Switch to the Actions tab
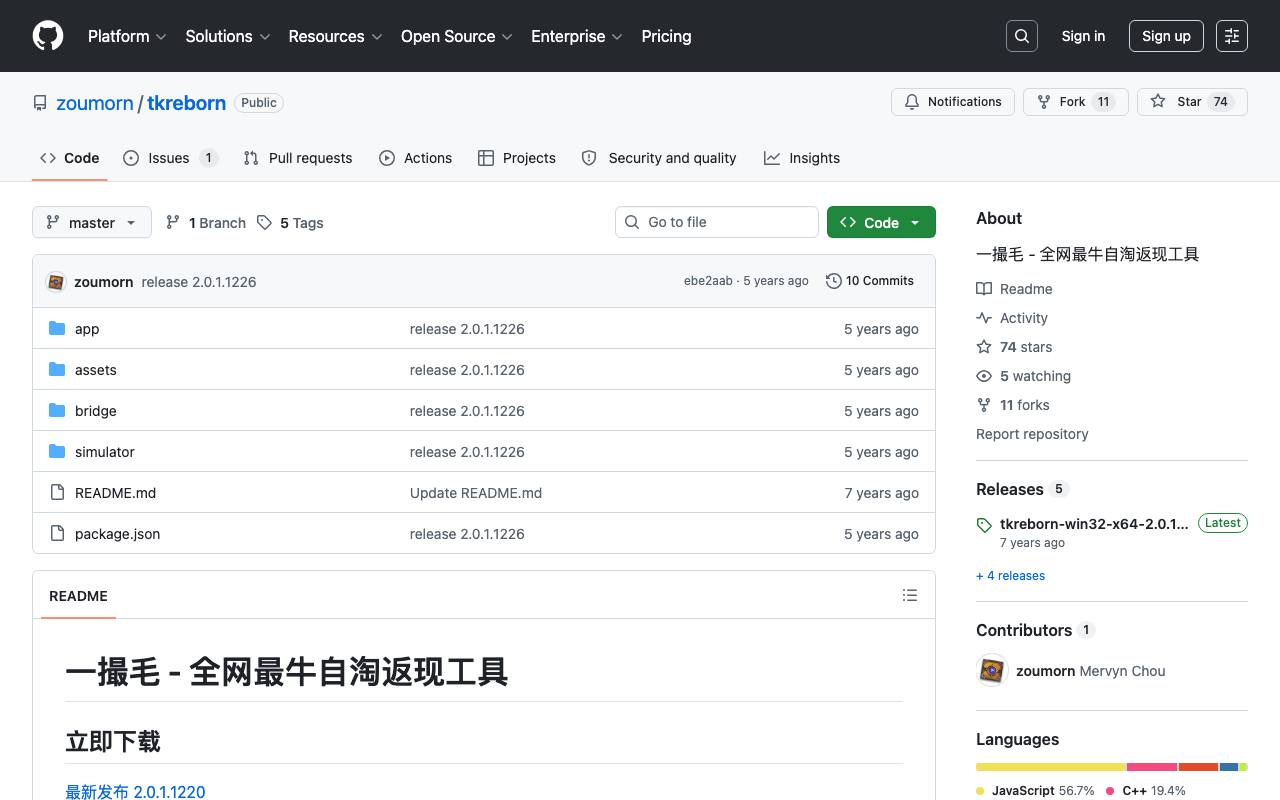 [416, 158]
